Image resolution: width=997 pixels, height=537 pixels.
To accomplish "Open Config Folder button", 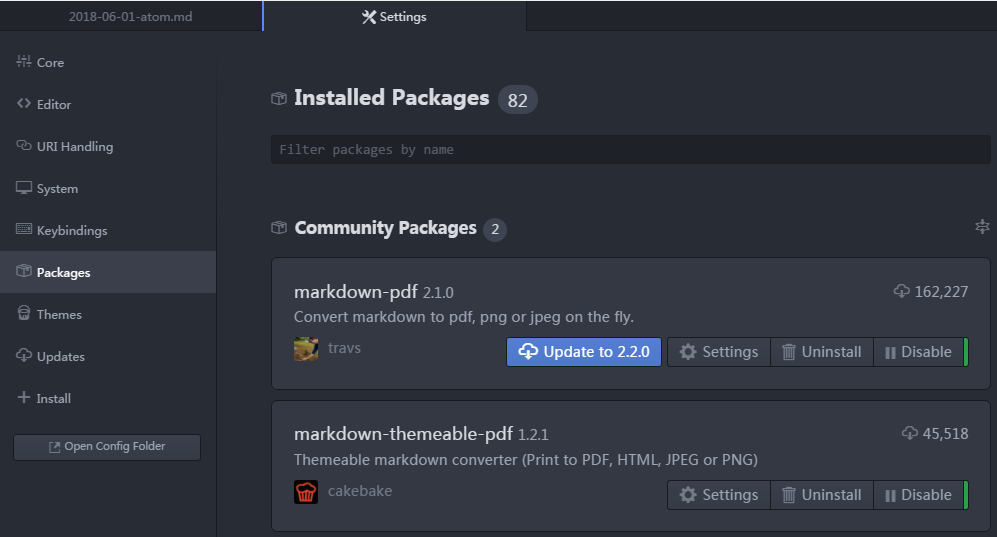I will 107,447.
